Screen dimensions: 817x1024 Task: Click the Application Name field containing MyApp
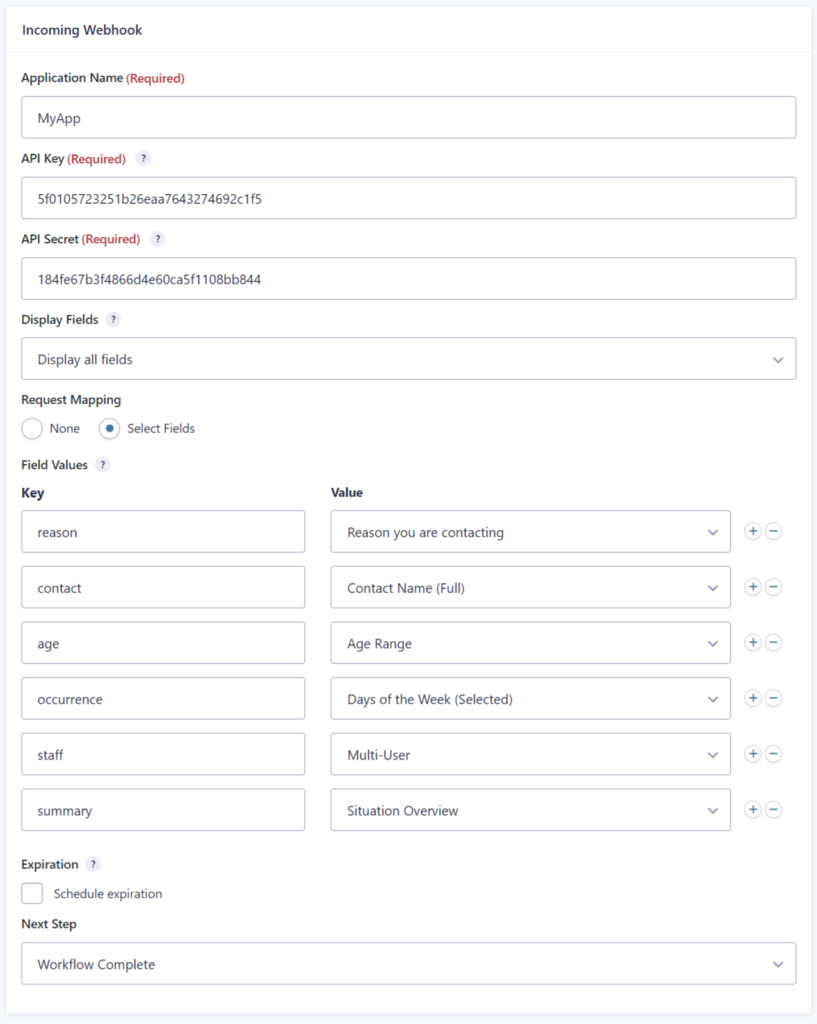tap(408, 118)
